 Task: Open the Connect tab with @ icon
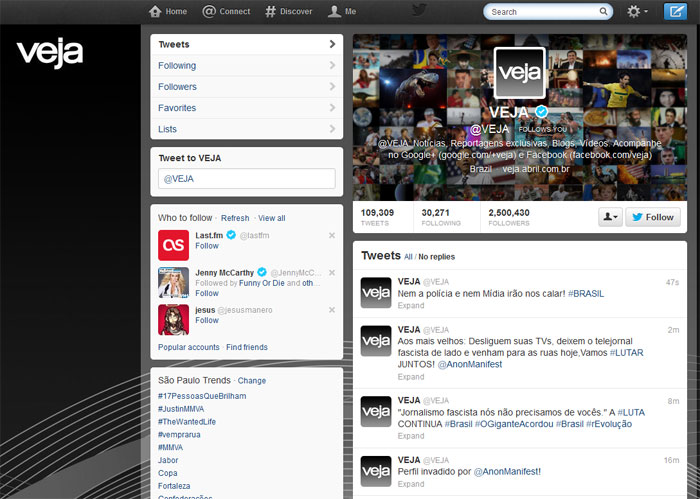pos(226,12)
